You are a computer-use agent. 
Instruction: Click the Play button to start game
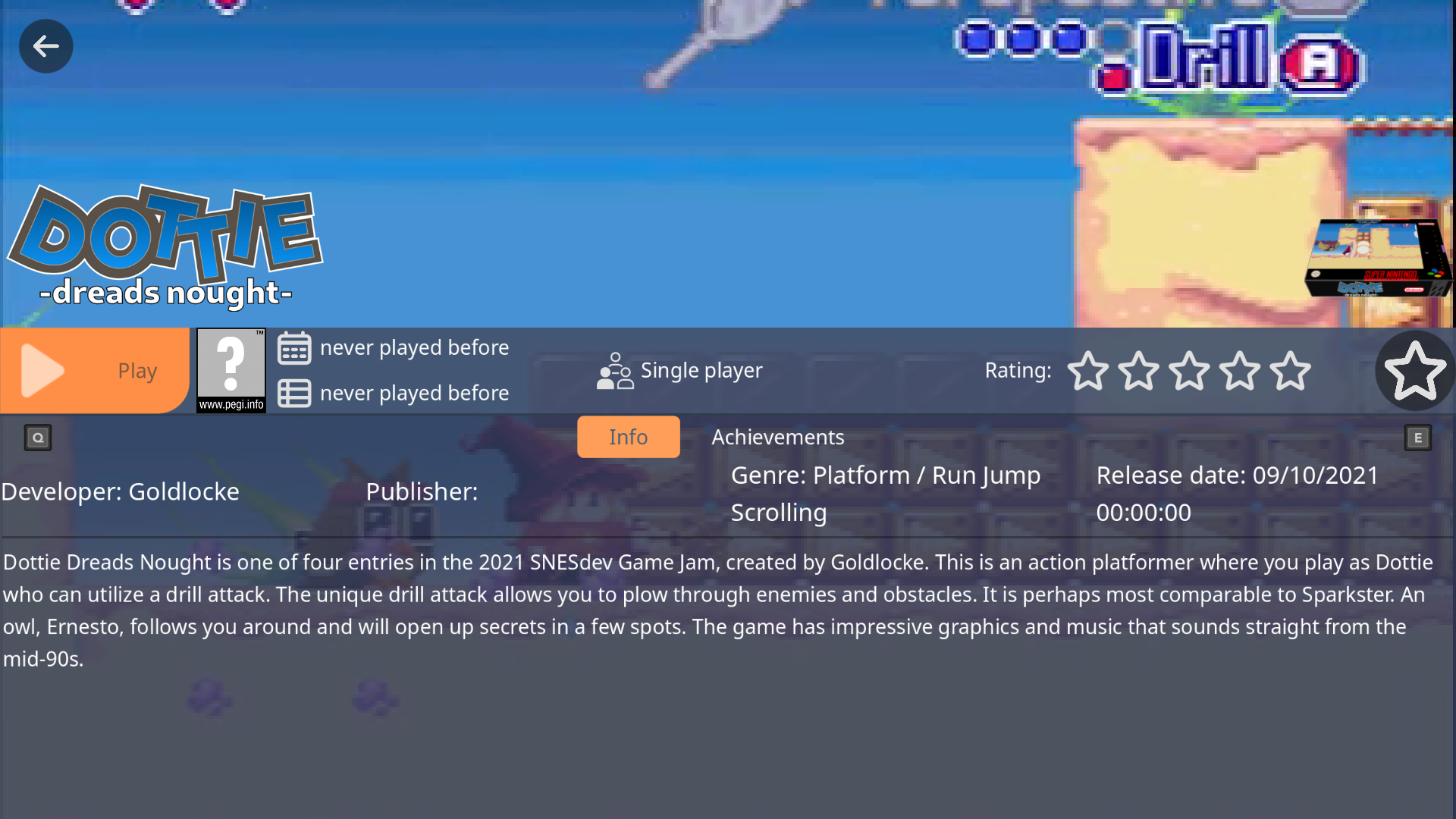point(95,370)
